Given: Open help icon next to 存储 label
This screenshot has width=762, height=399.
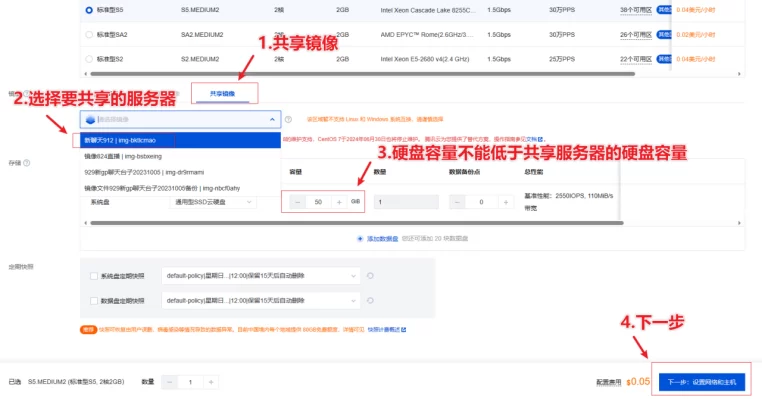Looking at the screenshot, I should pos(27,163).
